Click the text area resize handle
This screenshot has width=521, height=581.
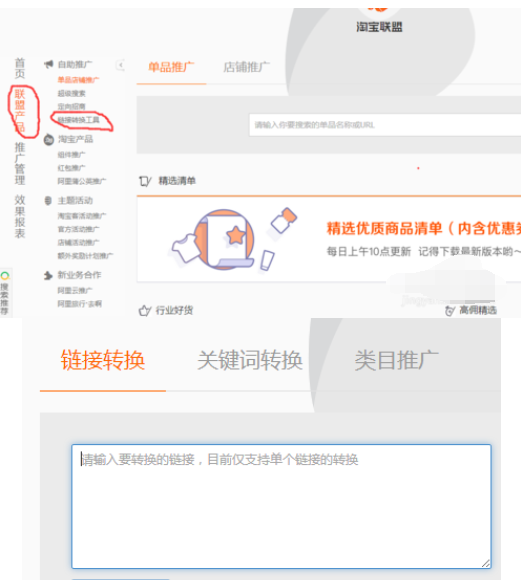pos(486,564)
